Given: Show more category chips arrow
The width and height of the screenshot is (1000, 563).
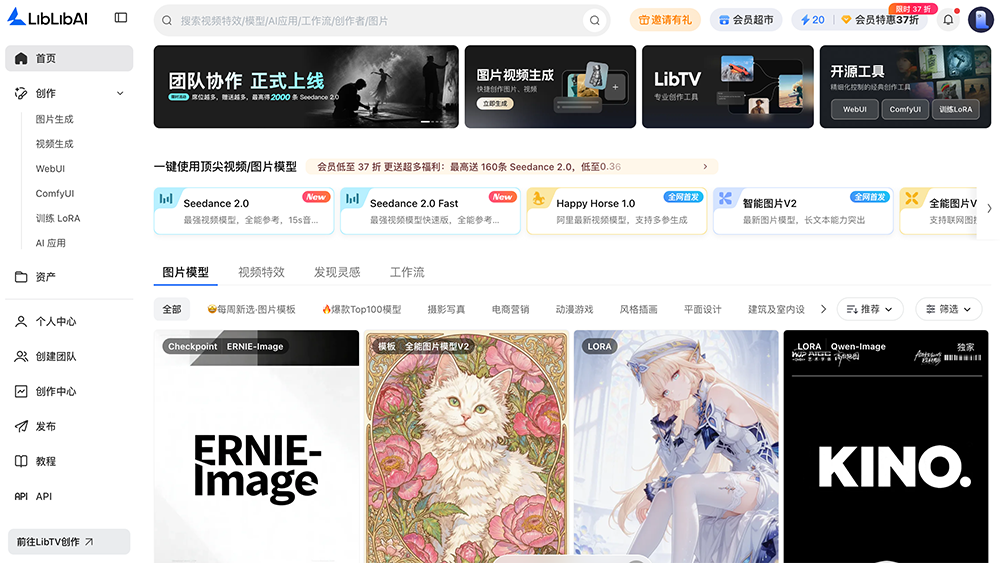Looking at the screenshot, I should pos(823,309).
